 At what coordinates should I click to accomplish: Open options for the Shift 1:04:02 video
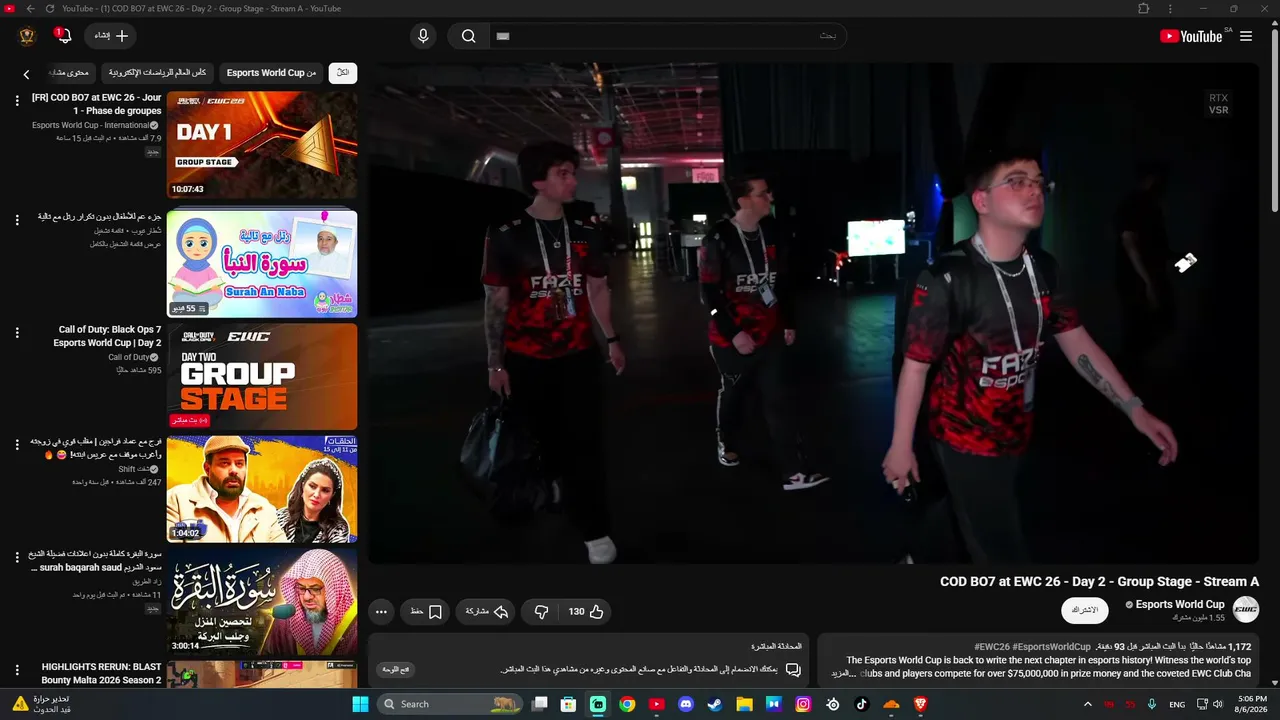(x=16, y=445)
